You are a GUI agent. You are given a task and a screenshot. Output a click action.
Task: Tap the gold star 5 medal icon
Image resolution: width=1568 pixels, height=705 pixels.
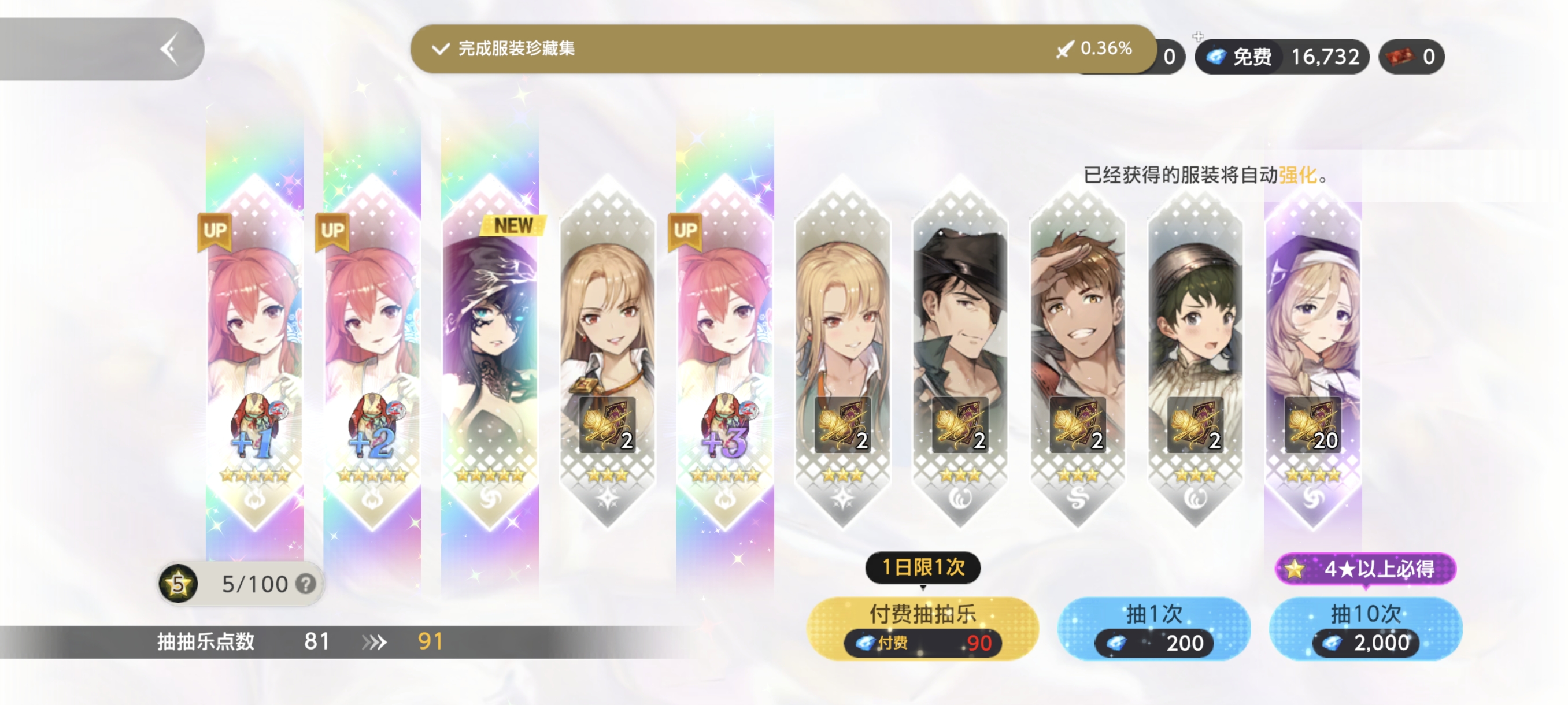[178, 584]
